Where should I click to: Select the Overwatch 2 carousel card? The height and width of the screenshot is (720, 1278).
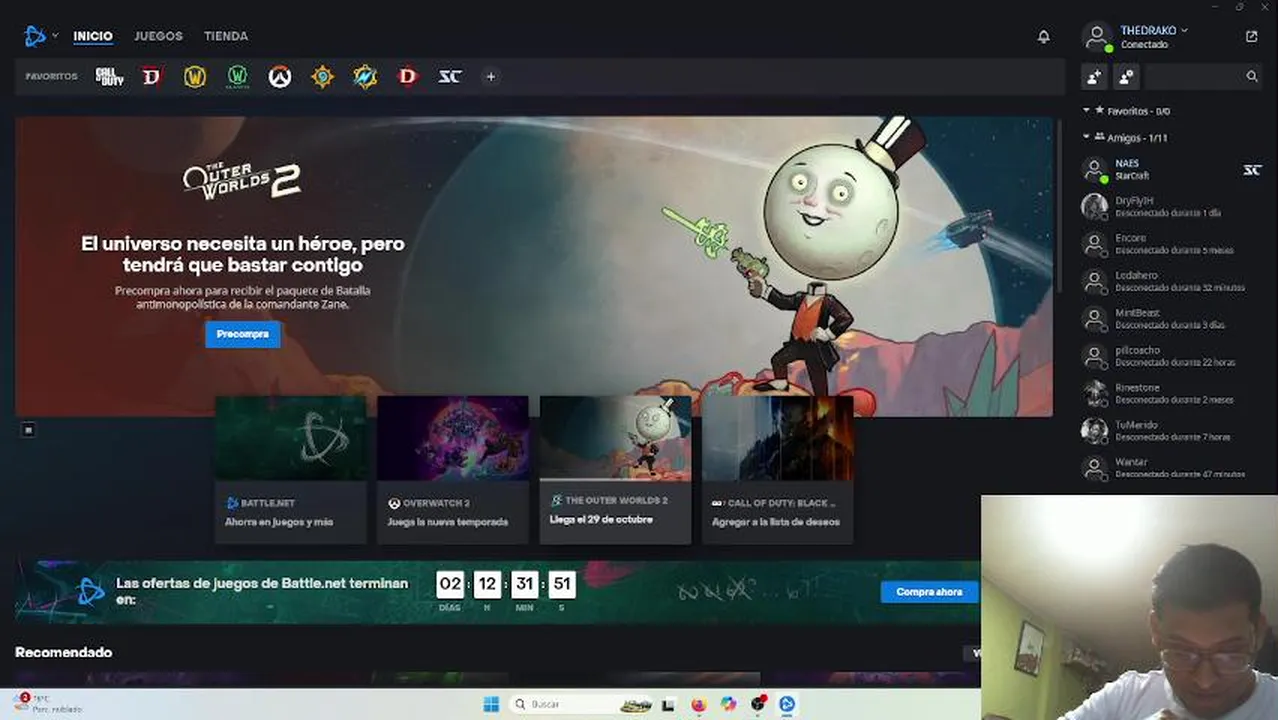(x=453, y=470)
